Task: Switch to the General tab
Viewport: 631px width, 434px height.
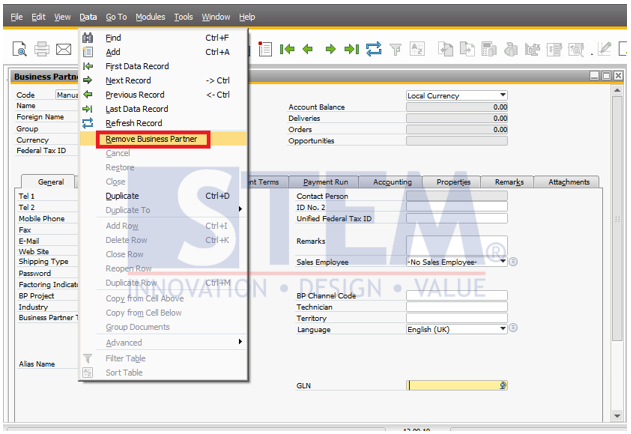Action: tap(48, 182)
